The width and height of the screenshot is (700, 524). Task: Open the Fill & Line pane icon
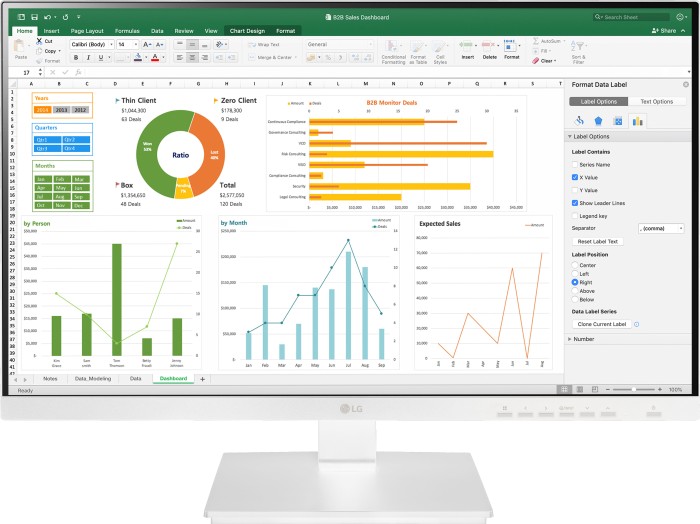tap(579, 121)
